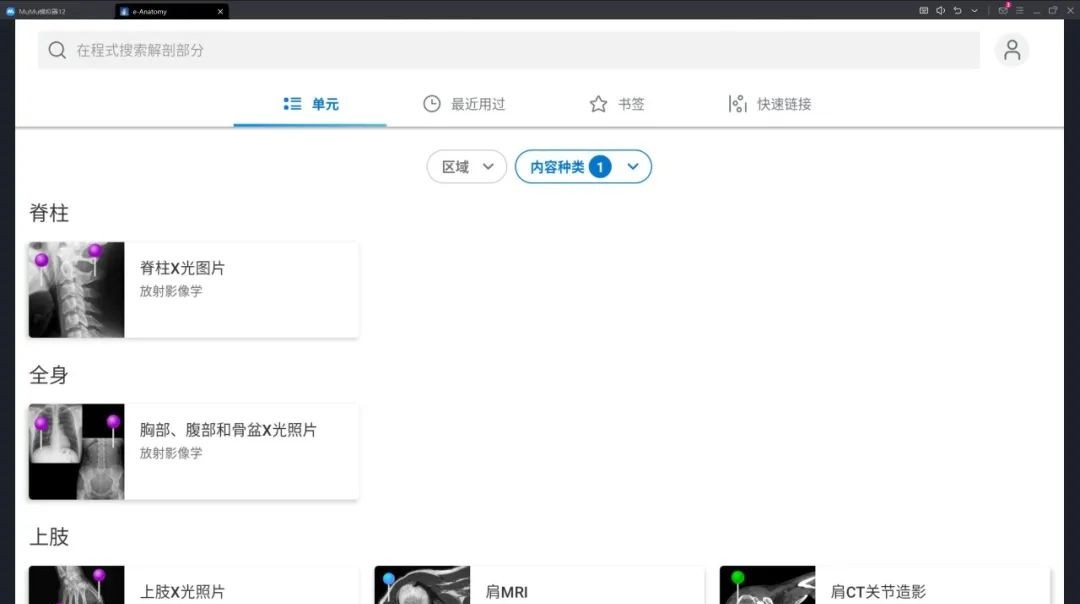This screenshot has width=1080, height=604.
Task: Expand the 内容种类 filter dropdown
Action: [583, 167]
